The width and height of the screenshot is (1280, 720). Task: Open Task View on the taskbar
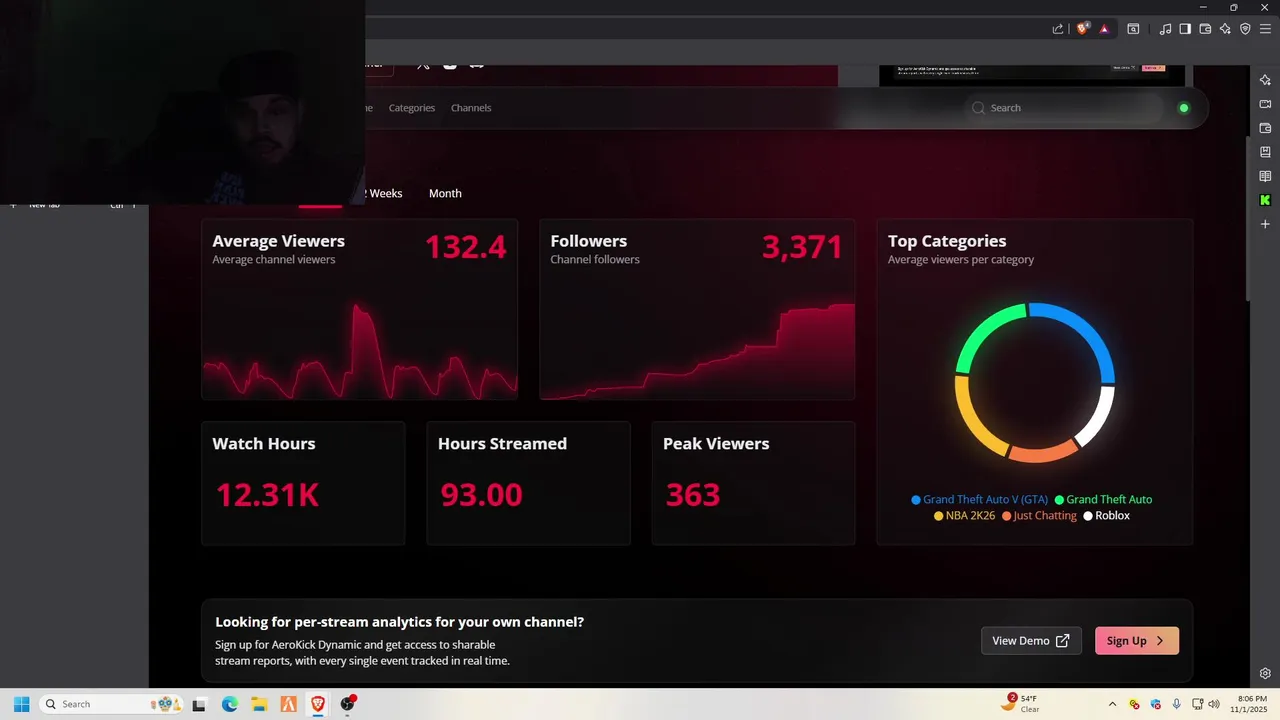[199, 704]
